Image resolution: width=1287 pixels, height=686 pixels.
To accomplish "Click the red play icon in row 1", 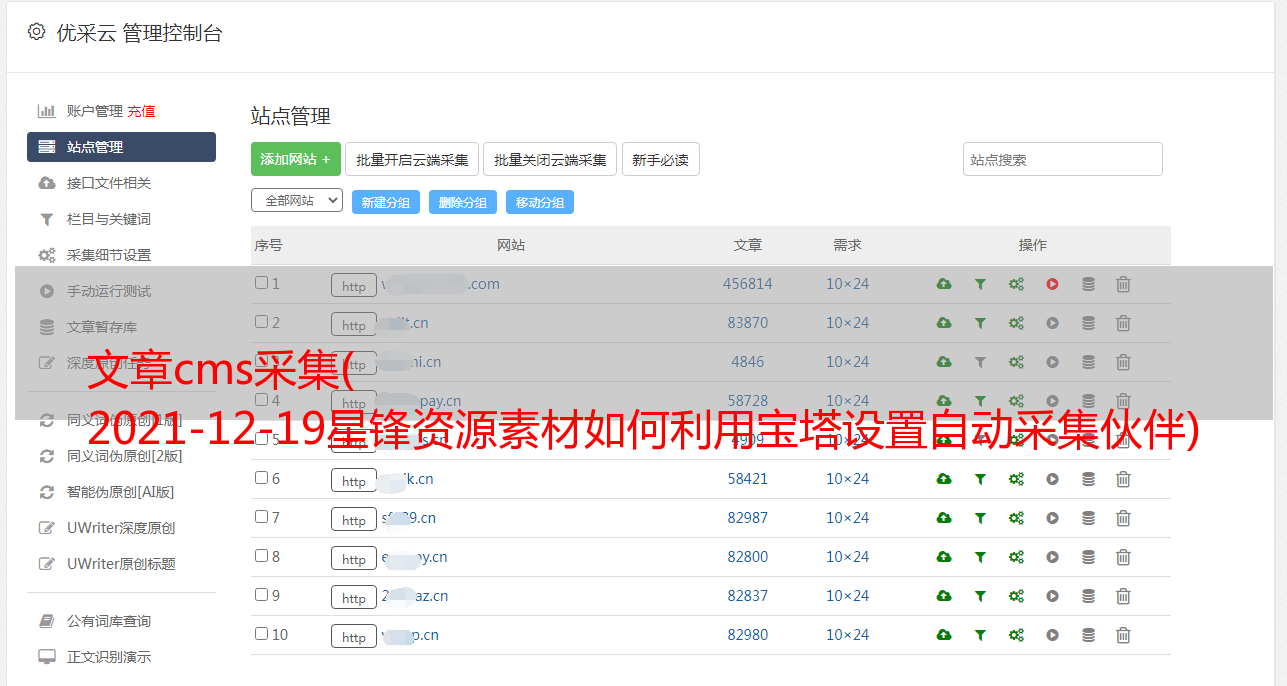I will tap(1052, 284).
